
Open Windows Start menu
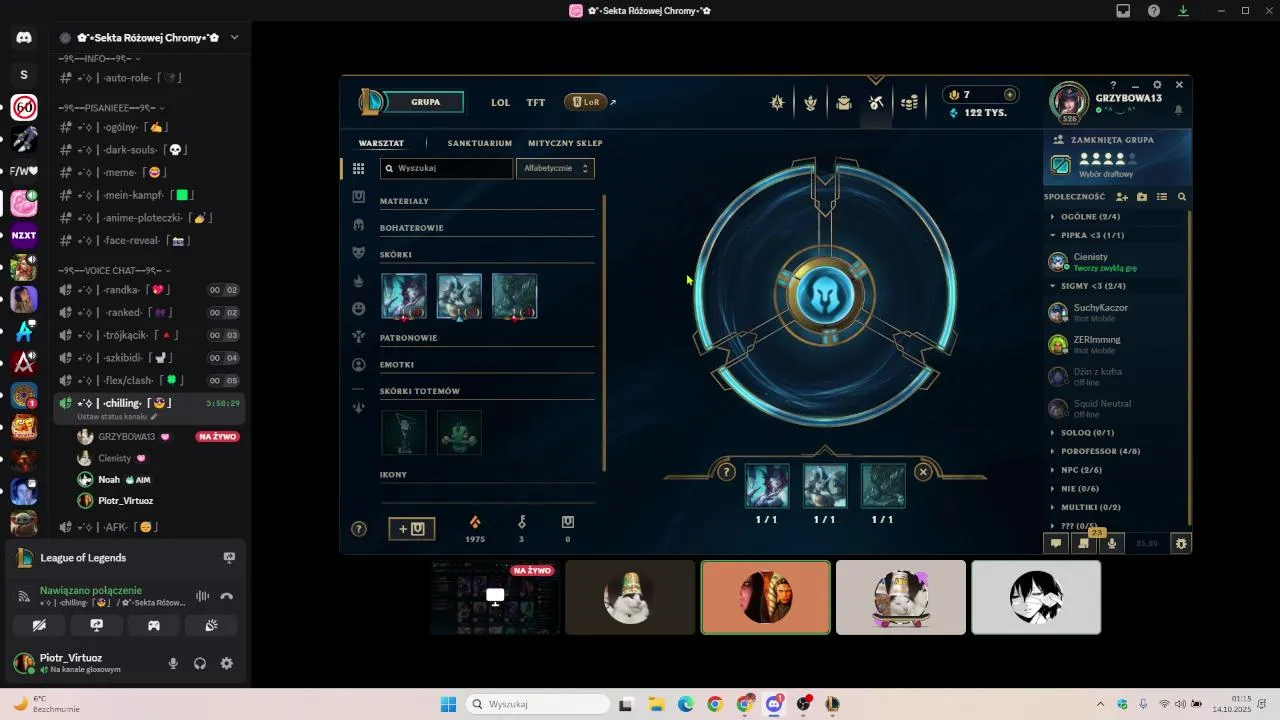click(448, 704)
